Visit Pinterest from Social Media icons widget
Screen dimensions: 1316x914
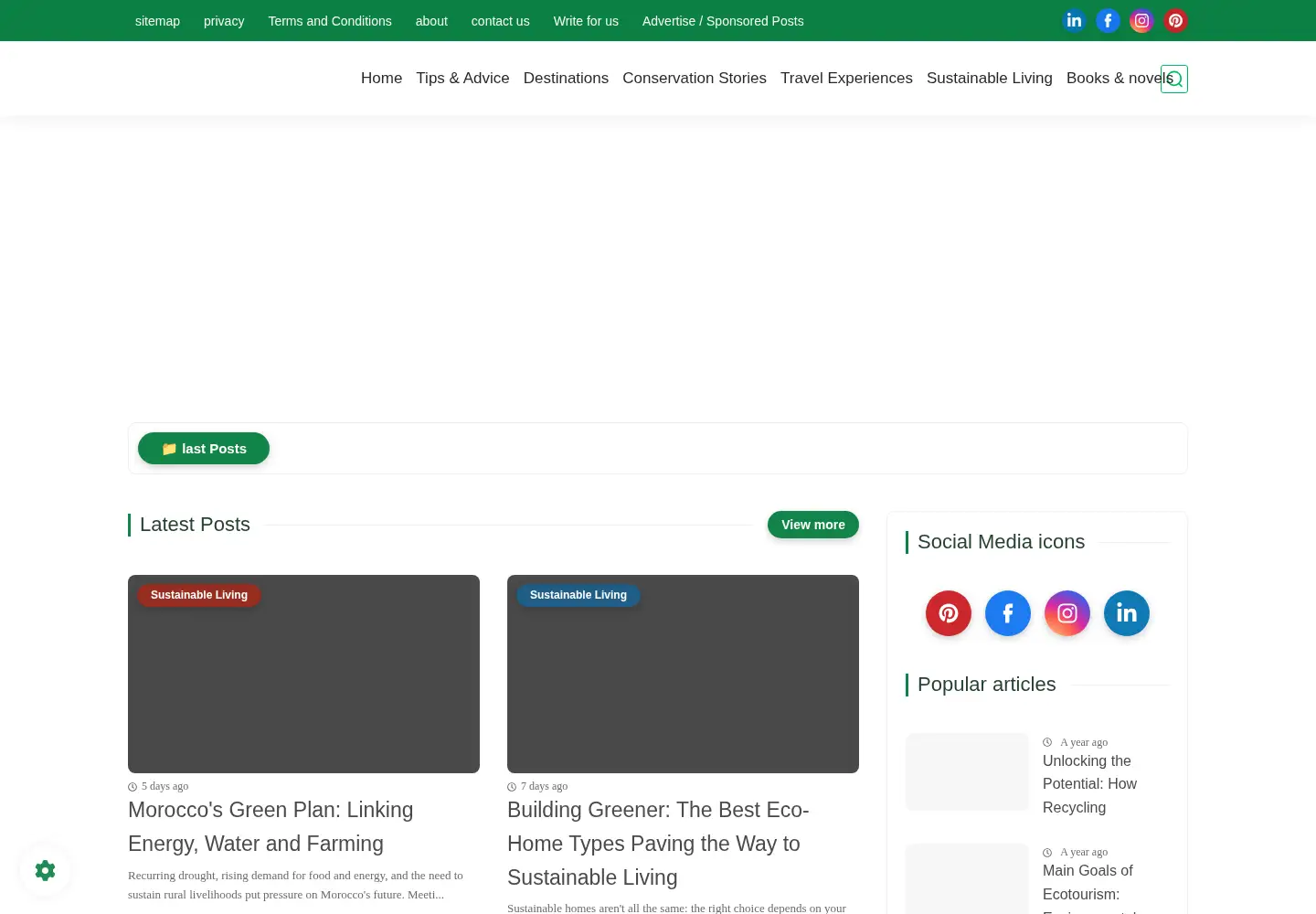pyautogui.click(x=949, y=613)
